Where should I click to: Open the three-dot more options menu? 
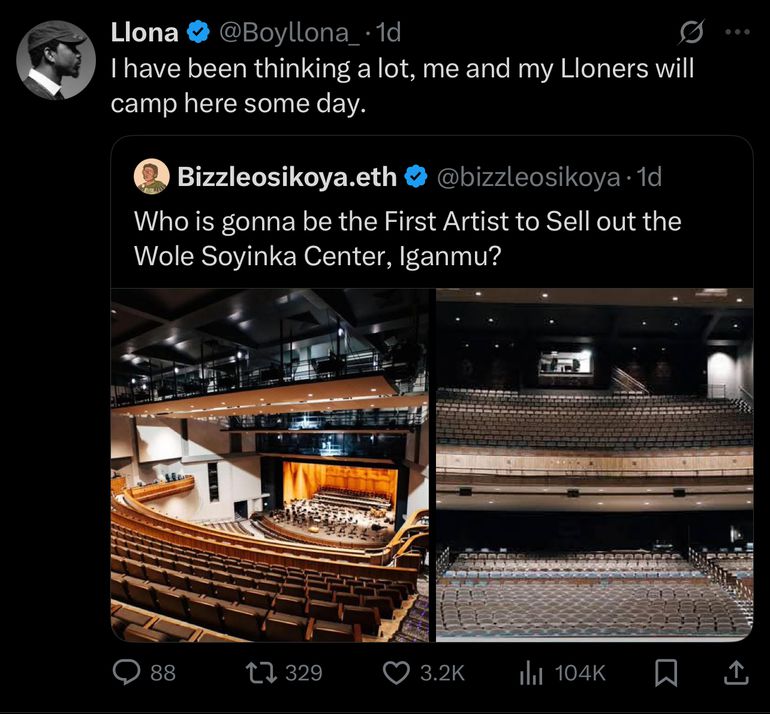(x=737, y=32)
